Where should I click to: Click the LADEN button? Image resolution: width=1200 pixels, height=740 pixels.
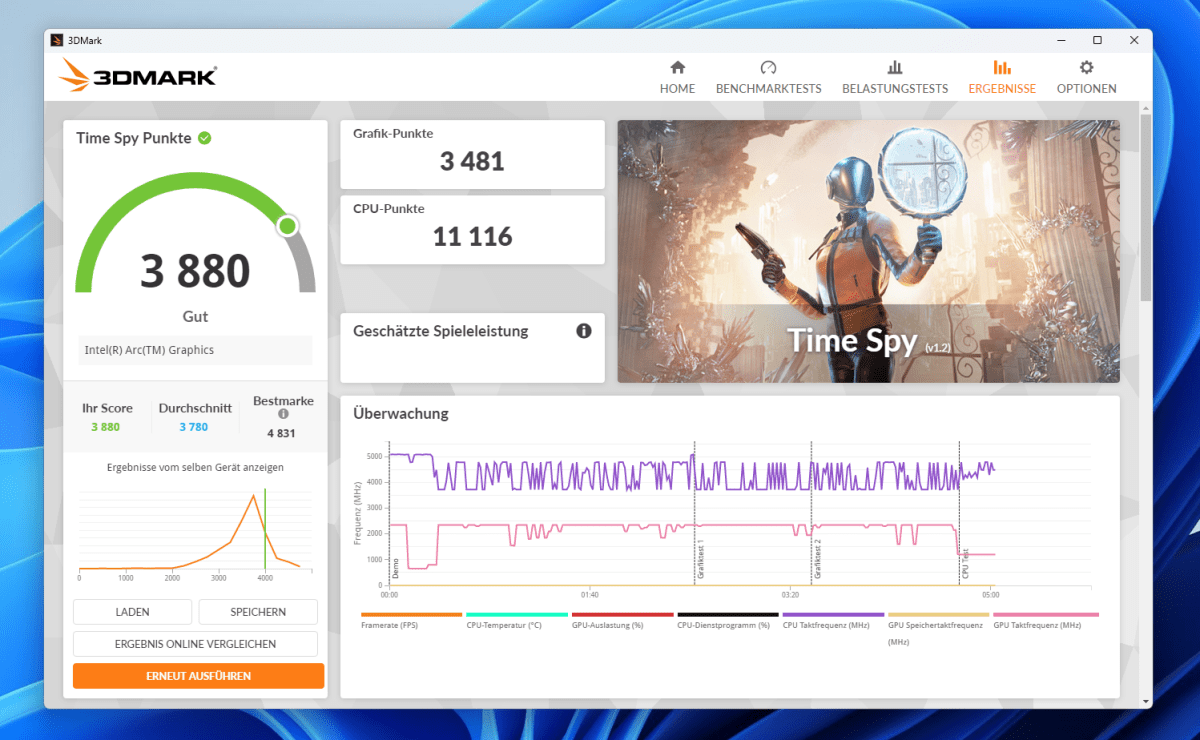pyautogui.click(x=132, y=612)
